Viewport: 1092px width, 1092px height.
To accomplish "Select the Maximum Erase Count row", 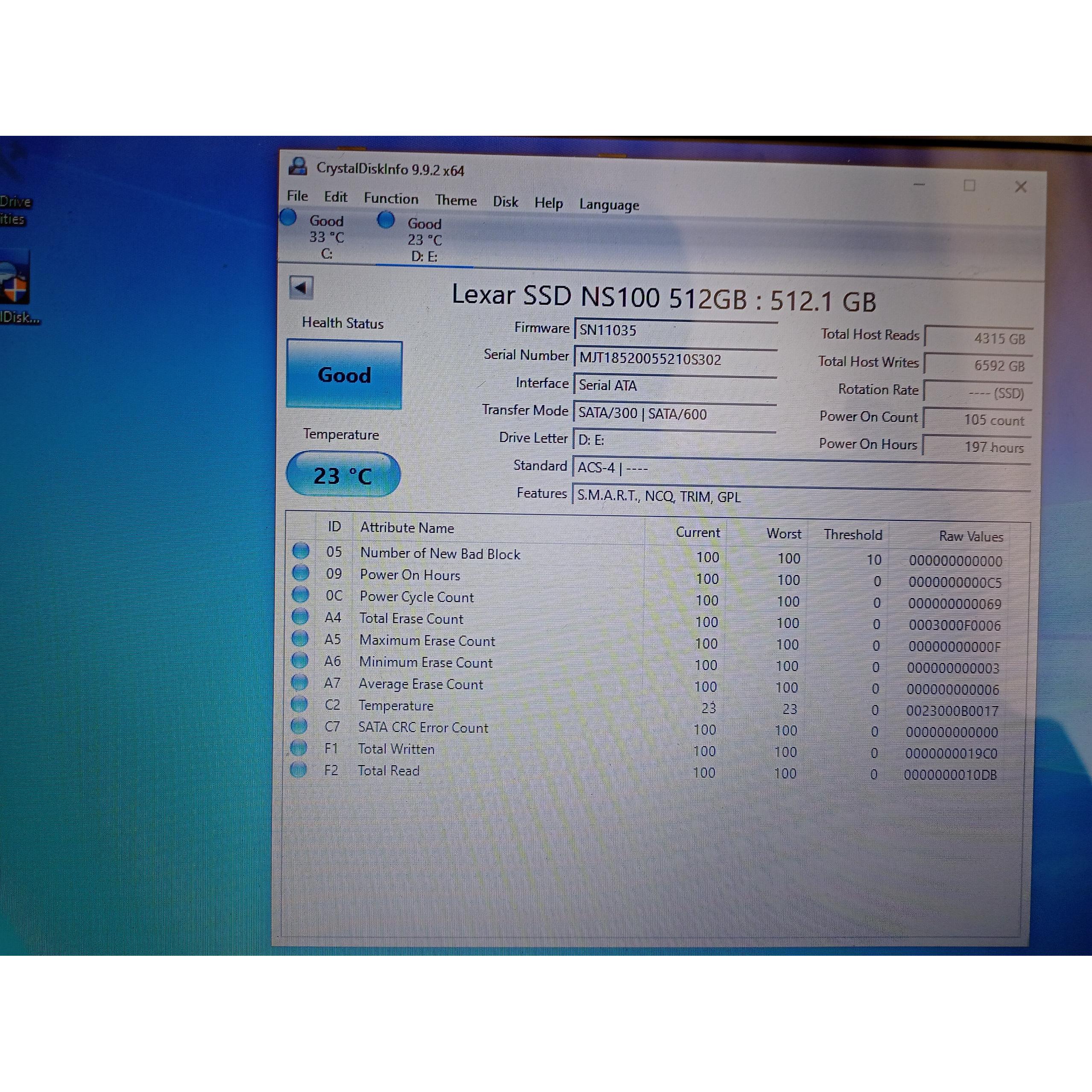I will pos(647,643).
